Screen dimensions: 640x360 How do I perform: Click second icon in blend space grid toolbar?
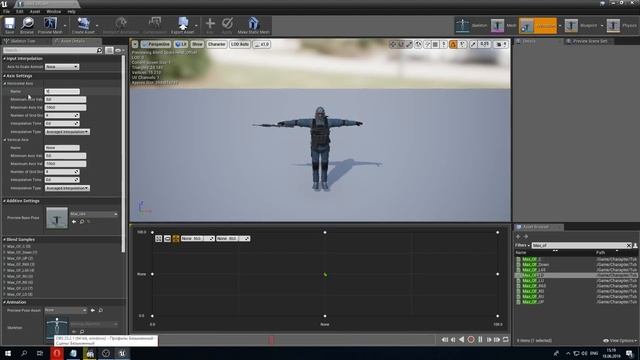[x=167, y=238]
